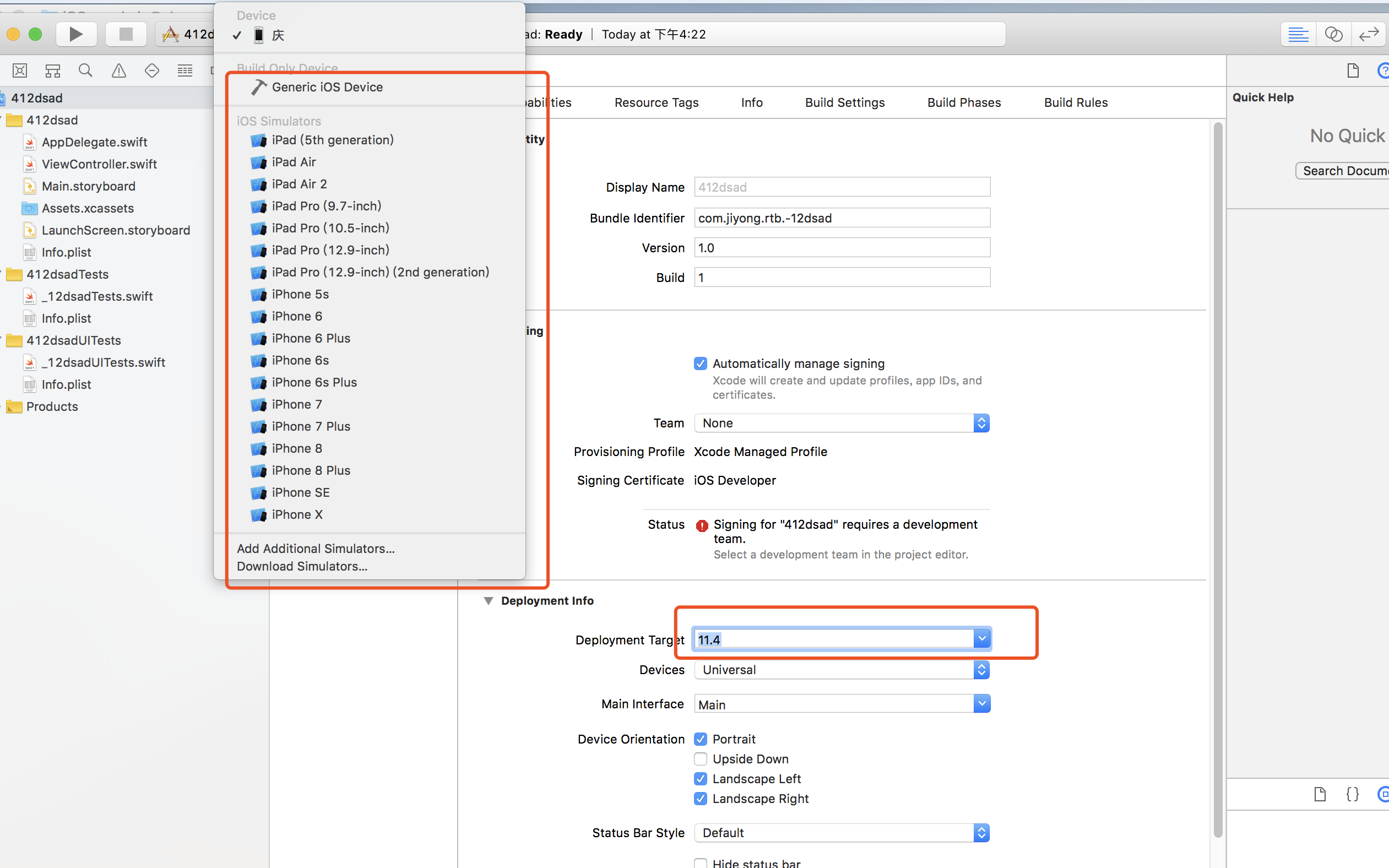Choose iPad Pro (12.9-inch) (2nd generation) simulator
1389x868 pixels.
[x=369, y=272]
